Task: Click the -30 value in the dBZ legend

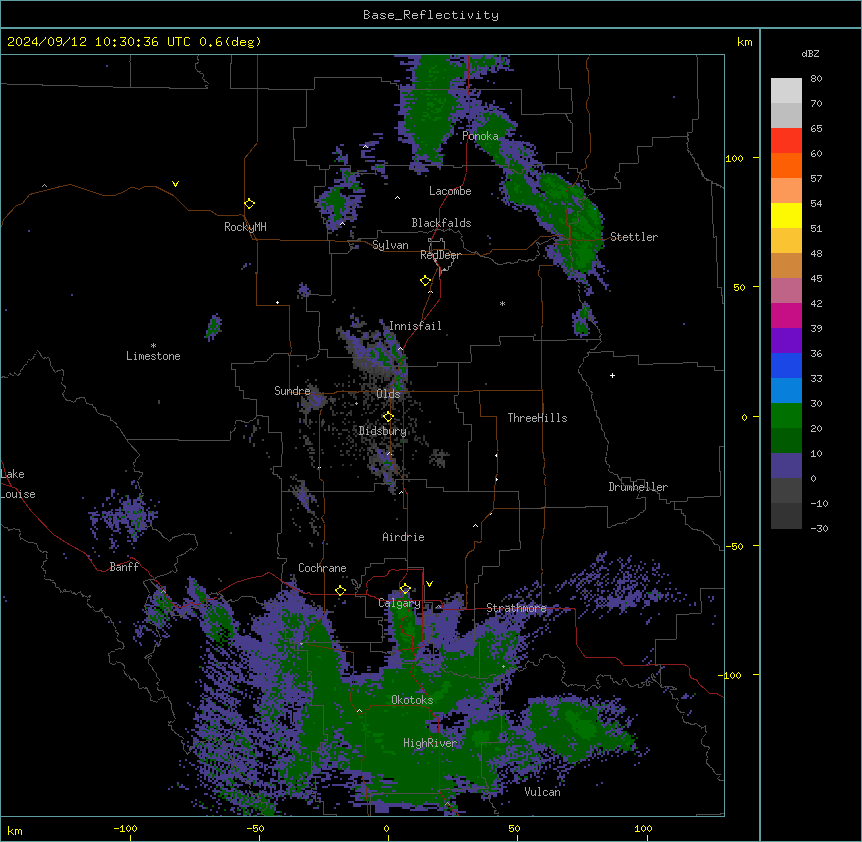Action: point(819,528)
